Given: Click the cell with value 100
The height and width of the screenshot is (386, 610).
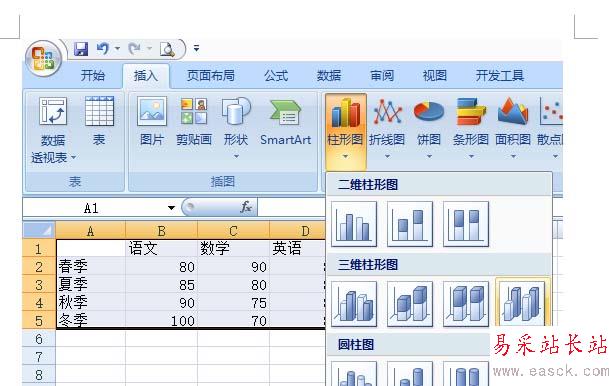Looking at the screenshot, I should (161, 320).
